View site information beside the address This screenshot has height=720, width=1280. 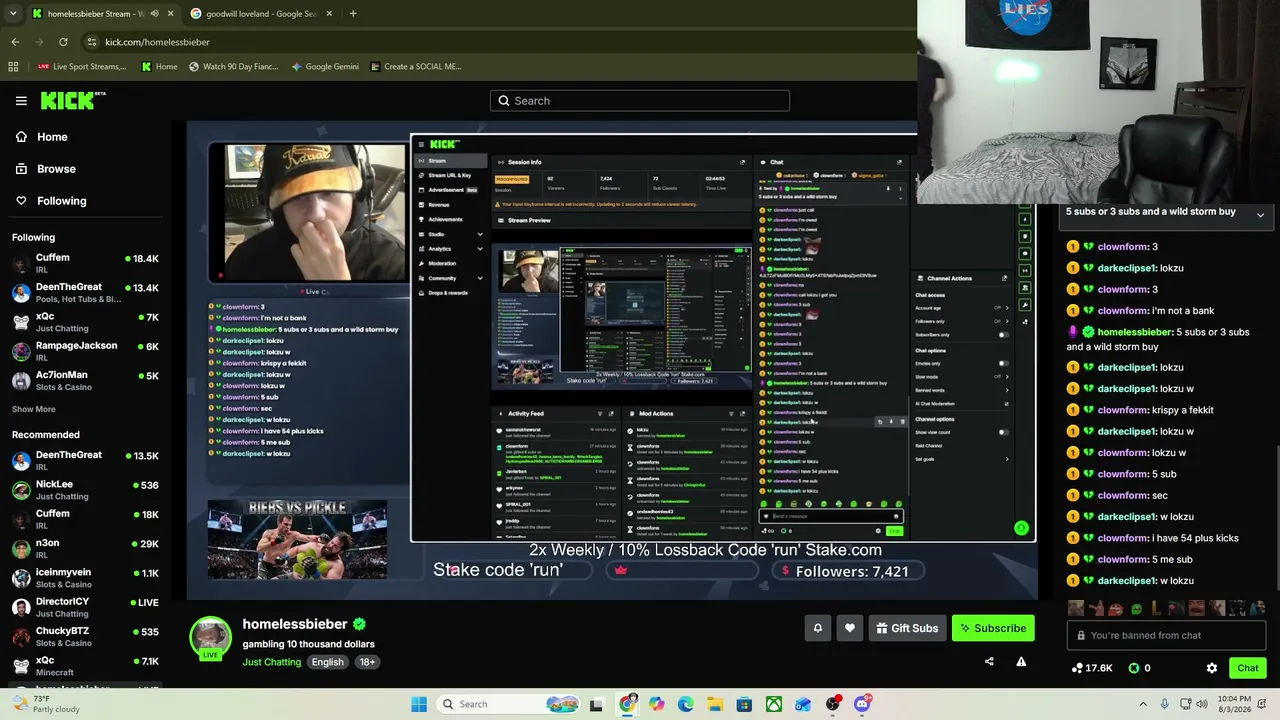tap(92, 42)
